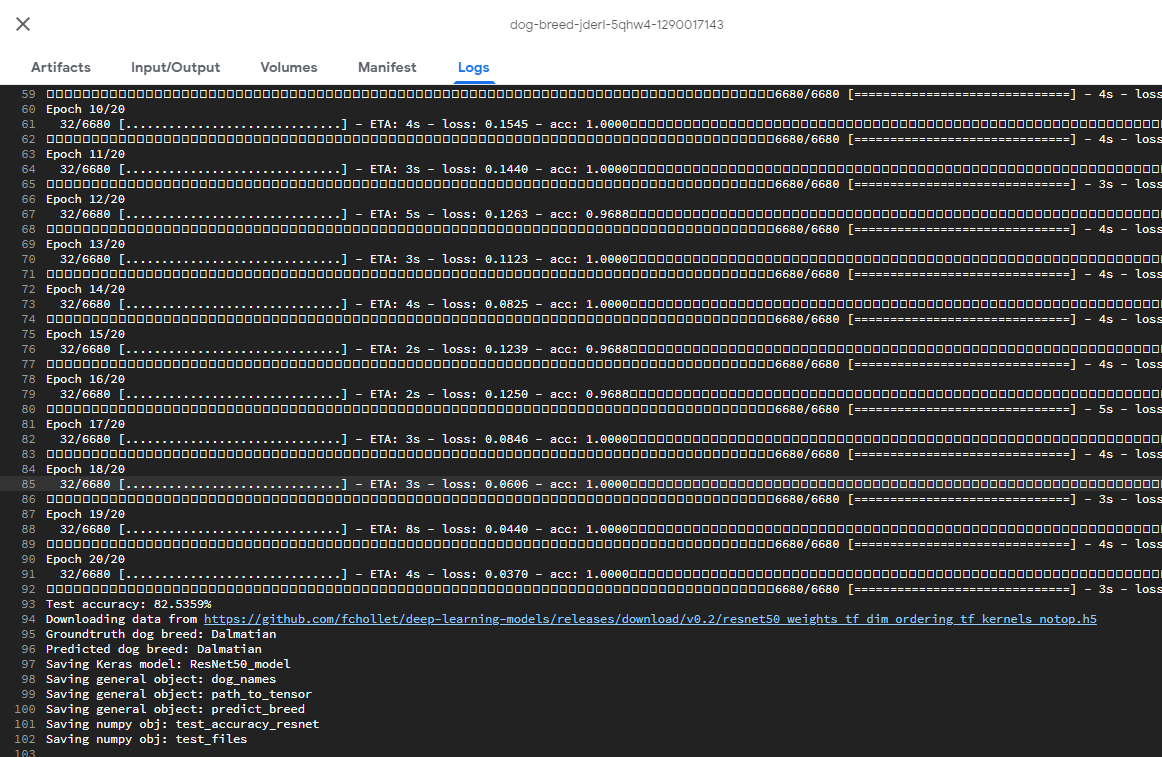The image size is (1162, 757).
Task: Click the Epoch 10/20 log line
Action: (x=85, y=109)
